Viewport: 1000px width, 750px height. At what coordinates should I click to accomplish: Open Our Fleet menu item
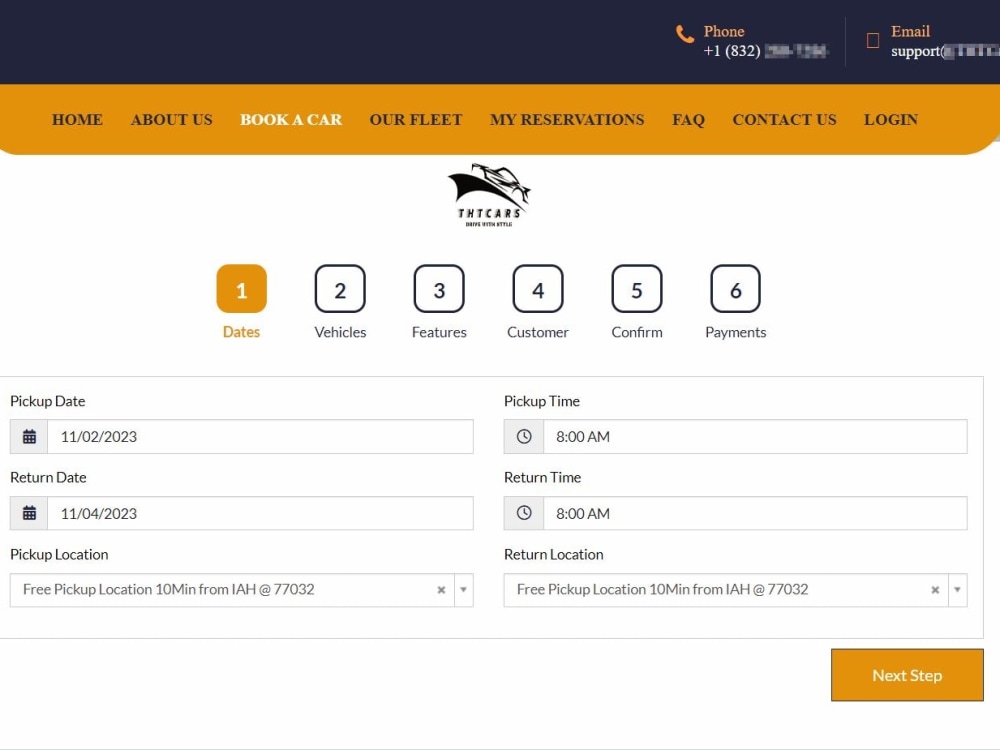pos(416,120)
